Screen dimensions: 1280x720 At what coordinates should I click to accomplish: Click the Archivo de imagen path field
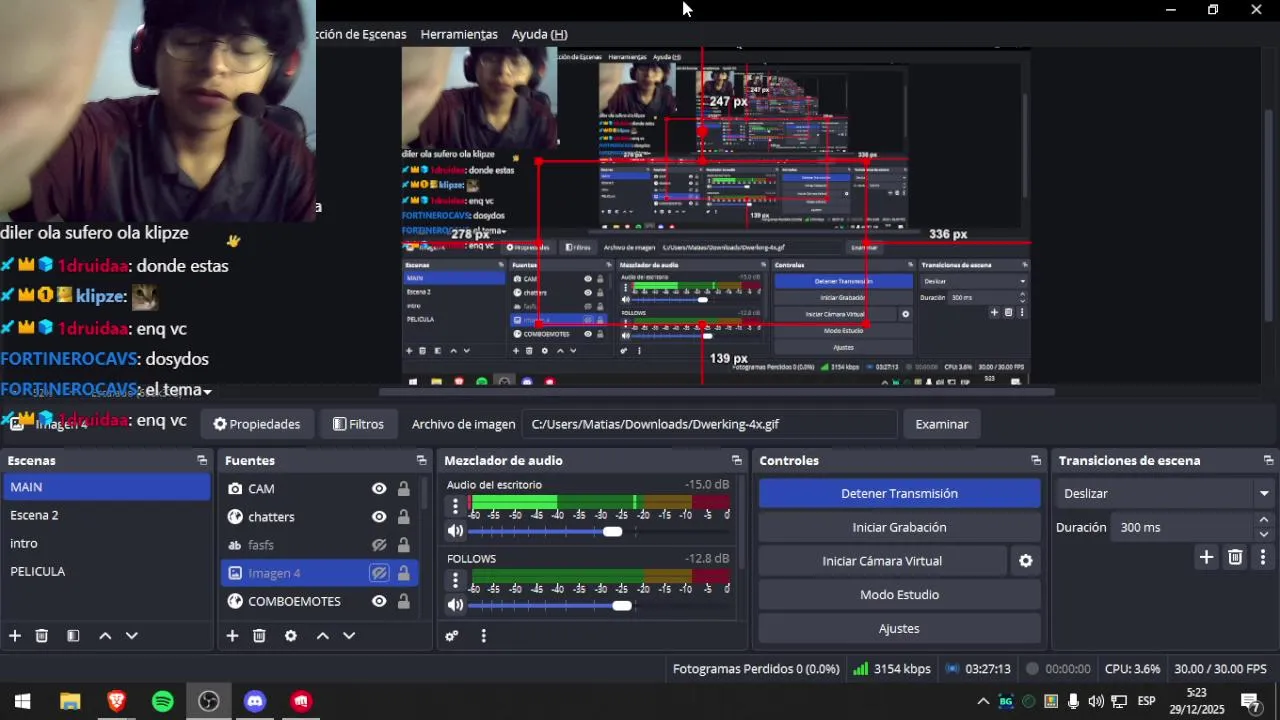pyautogui.click(x=708, y=424)
